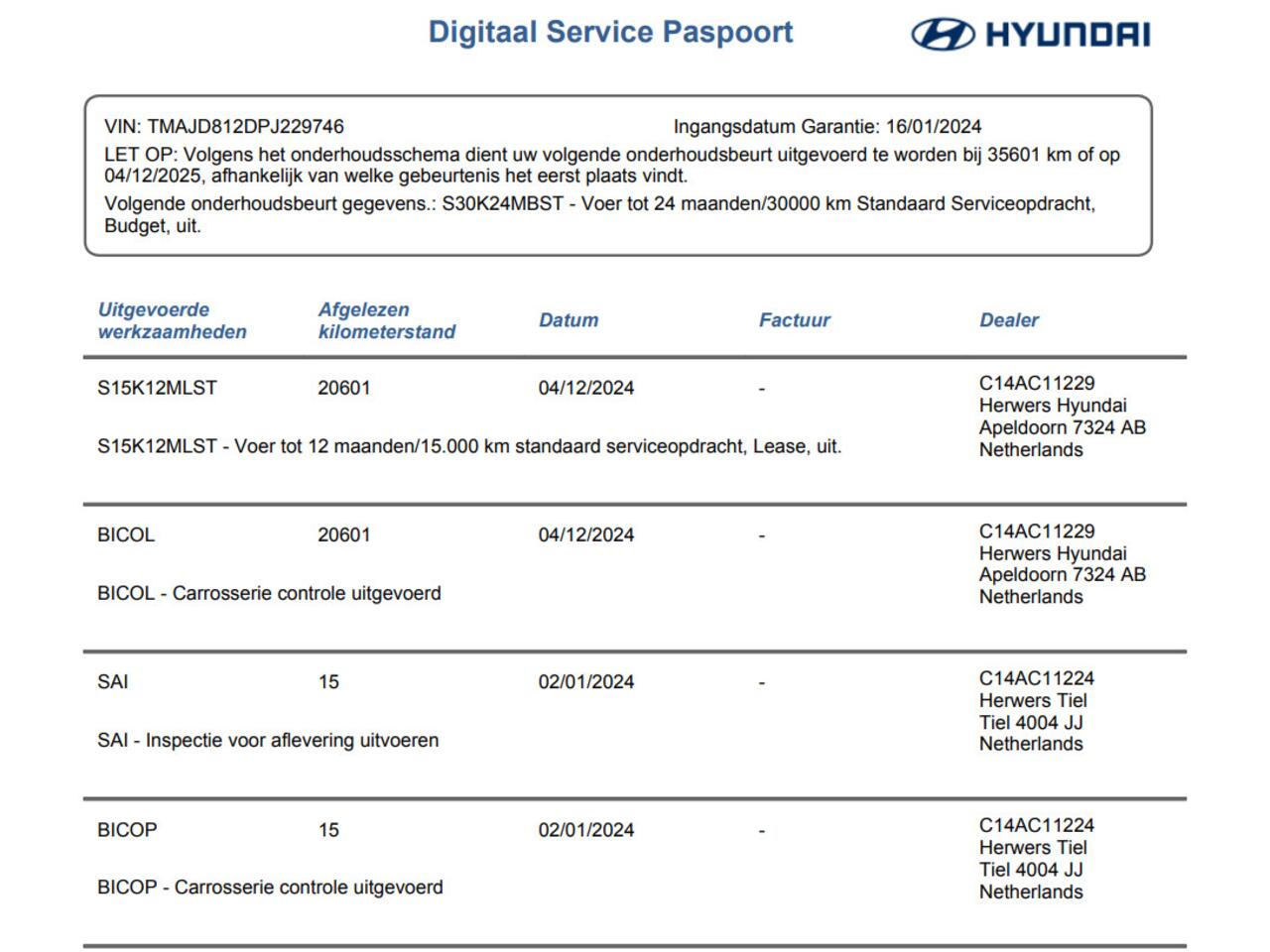Click the BICOL Carrosserie controle description

click(269, 593)
